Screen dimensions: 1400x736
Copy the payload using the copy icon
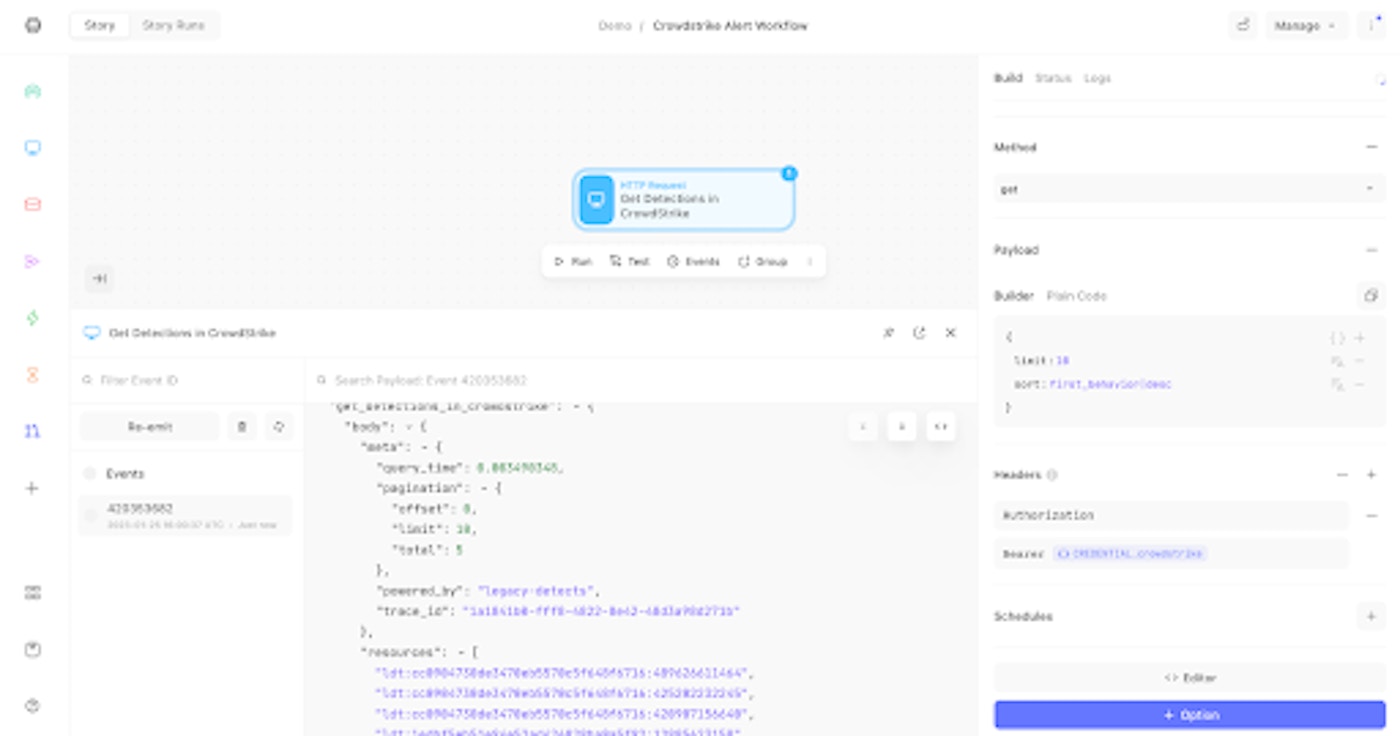click(x=1370, y=296)
